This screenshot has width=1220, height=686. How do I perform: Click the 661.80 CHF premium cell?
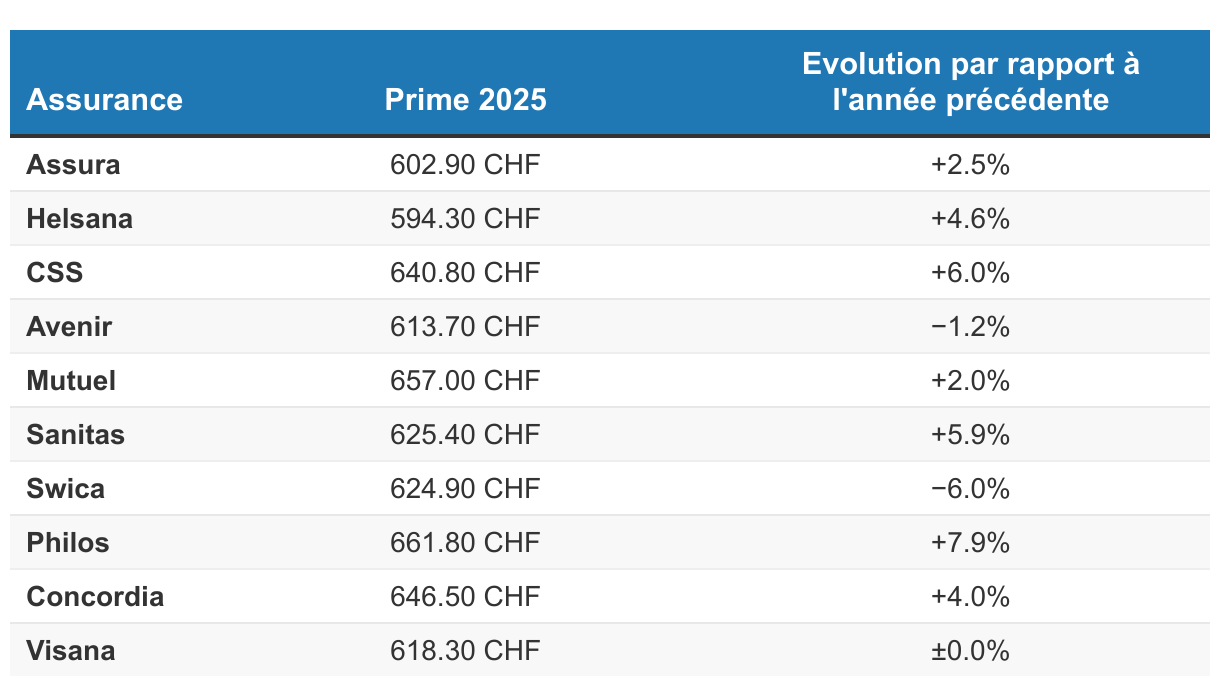465,543
